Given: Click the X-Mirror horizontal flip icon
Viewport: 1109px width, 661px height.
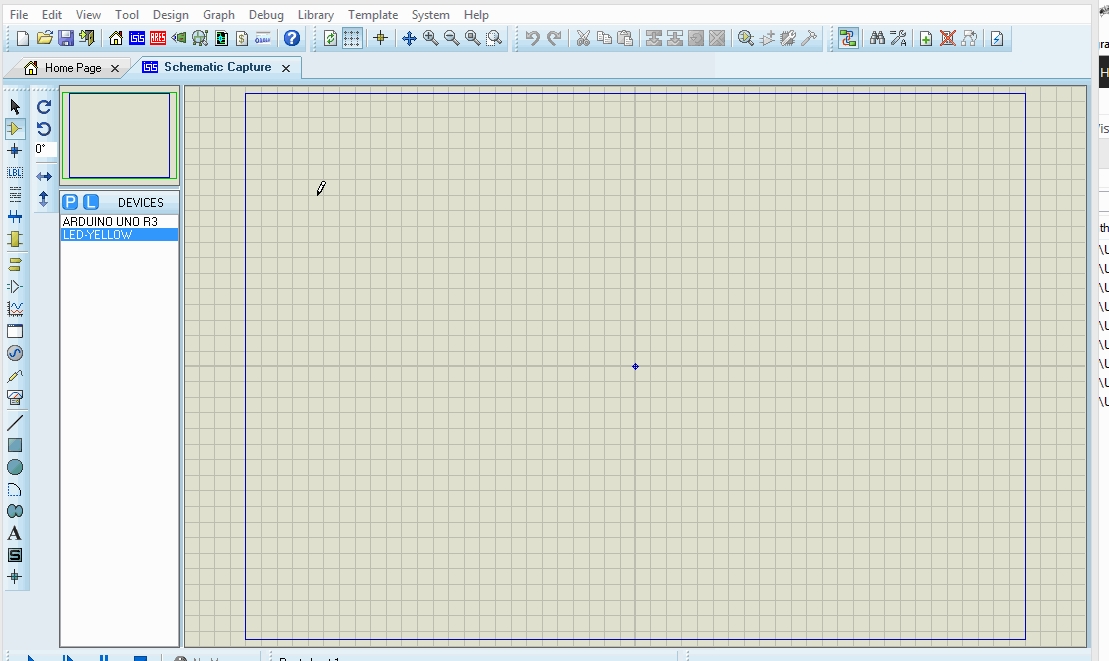Looking at the screenshot, I should 44,176.
